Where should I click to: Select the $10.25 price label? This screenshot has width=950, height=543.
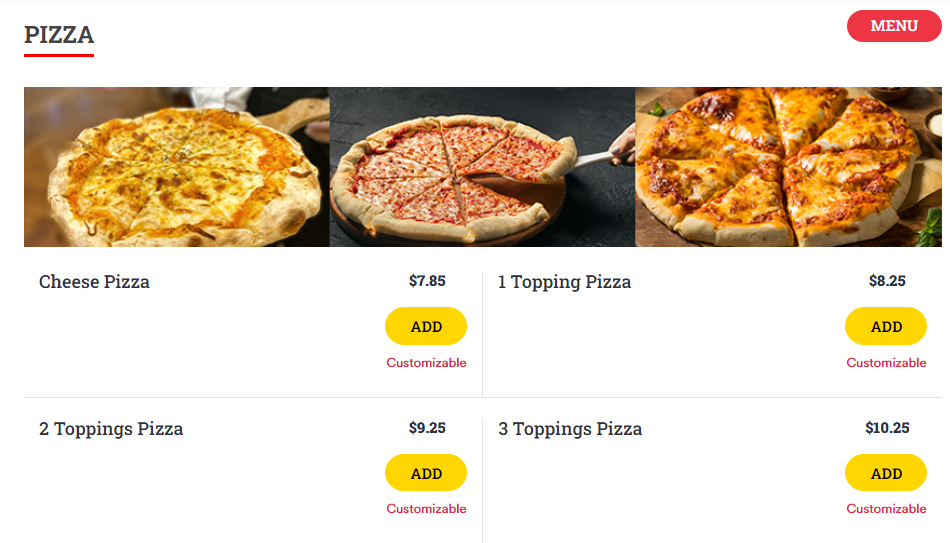(x=887, y=428)
